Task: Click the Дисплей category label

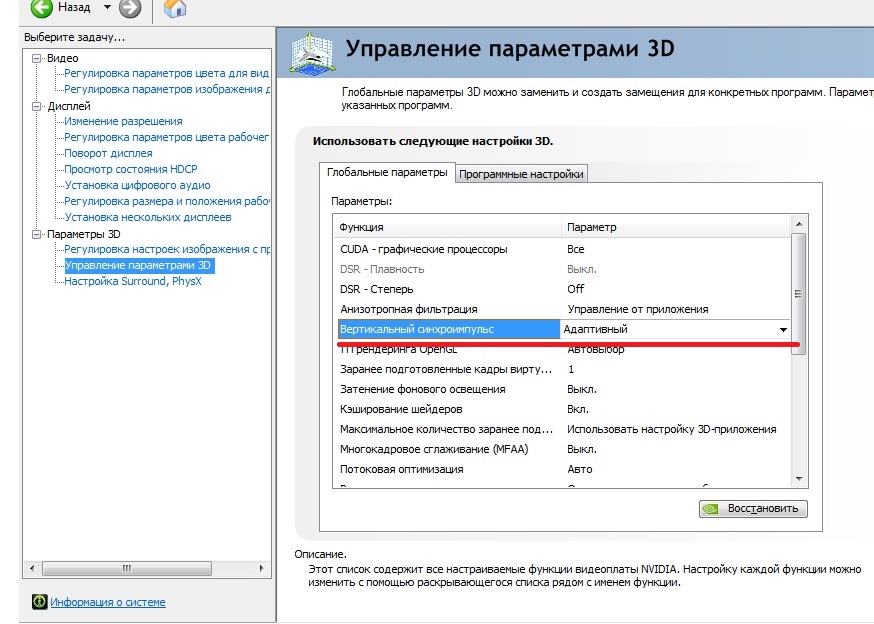Action: click(x=69, y=106)
